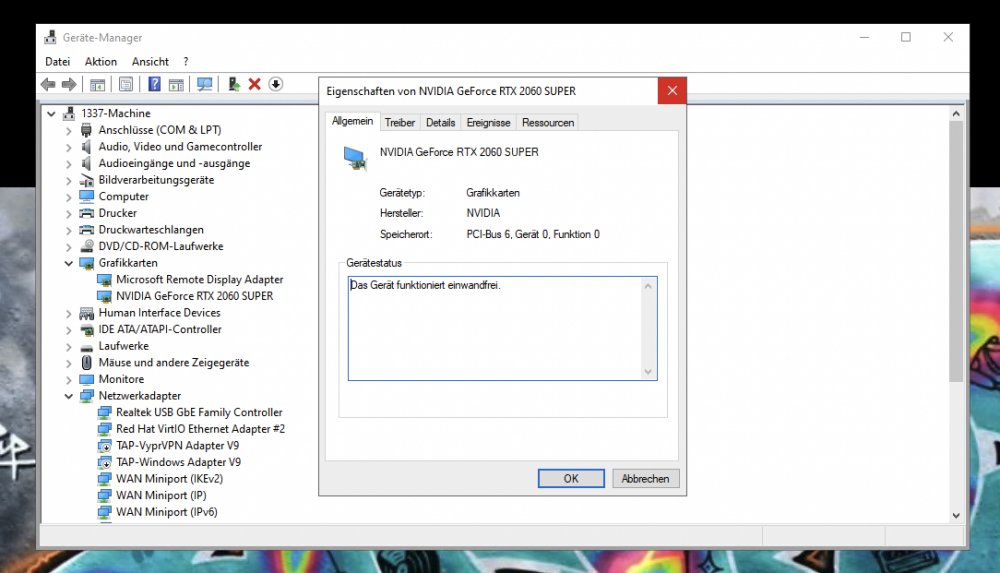Select WAN Miniport (IP) entry
The width and height of the screenshot is (1000, 573).
click(161, 495)
